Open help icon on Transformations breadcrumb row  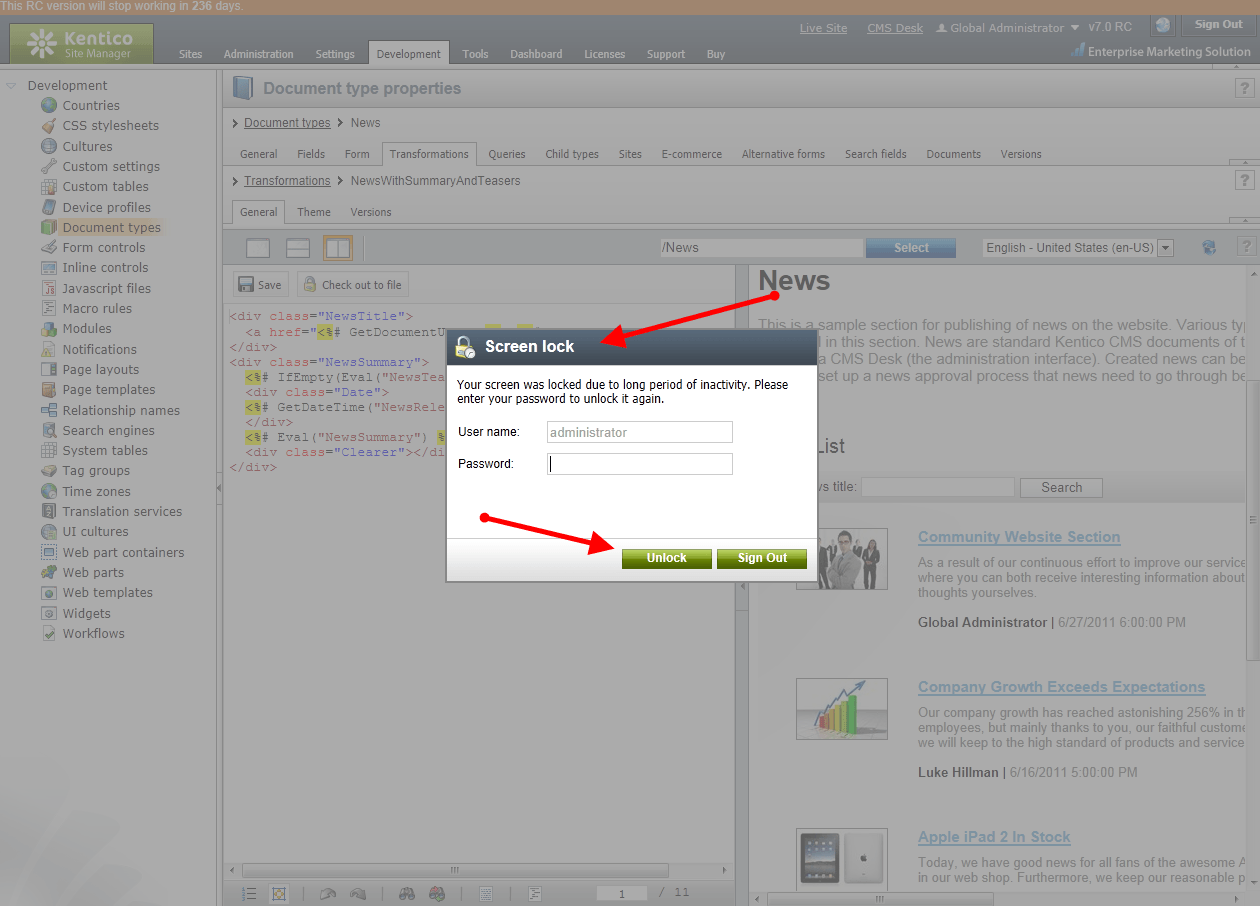[1245, 180]
